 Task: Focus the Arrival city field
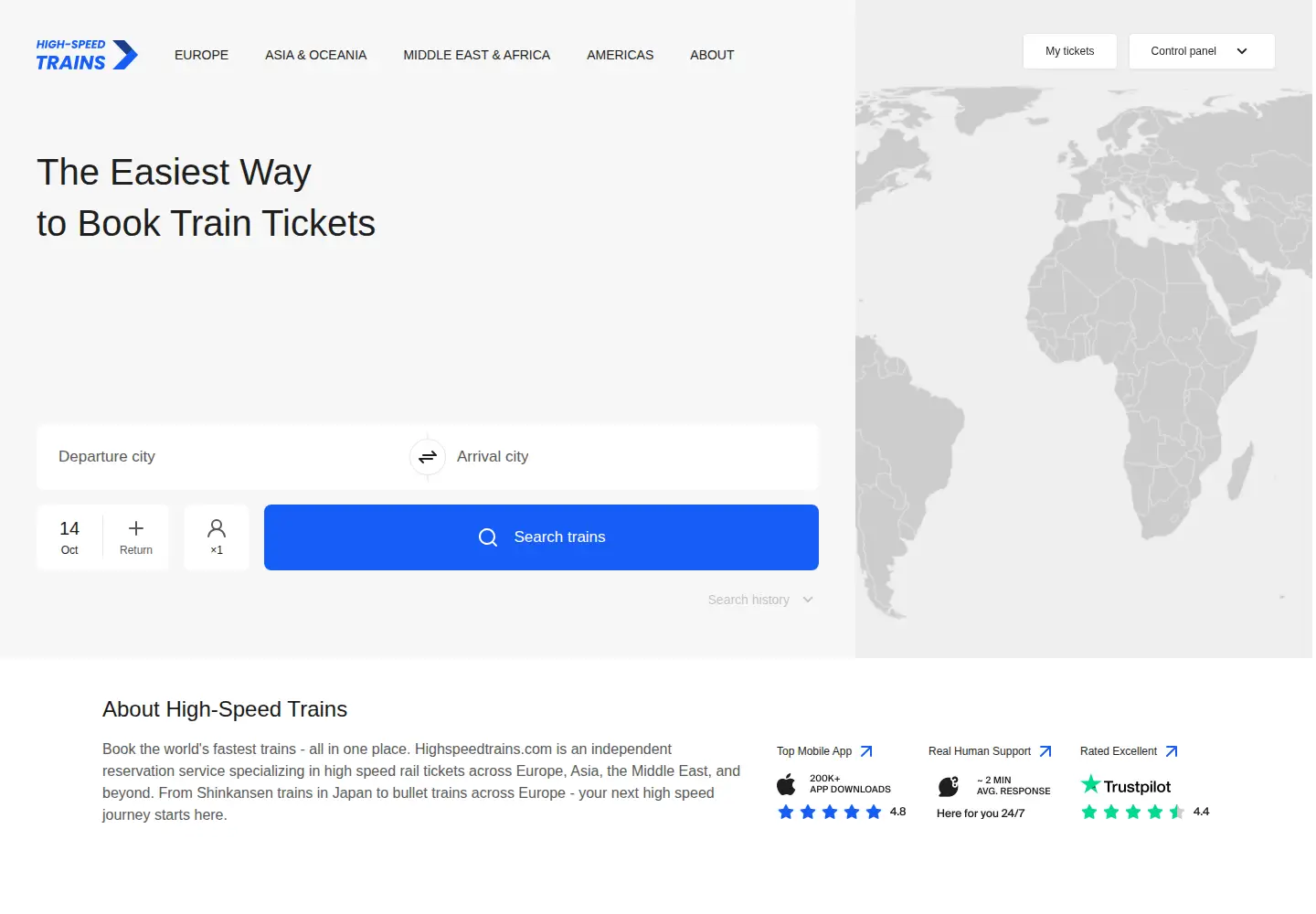(x=632, y=457)
